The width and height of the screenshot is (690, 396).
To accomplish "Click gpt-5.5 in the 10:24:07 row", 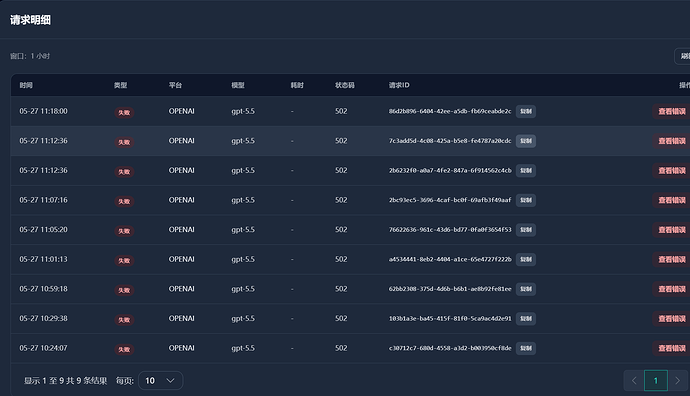I will point(243,348).
